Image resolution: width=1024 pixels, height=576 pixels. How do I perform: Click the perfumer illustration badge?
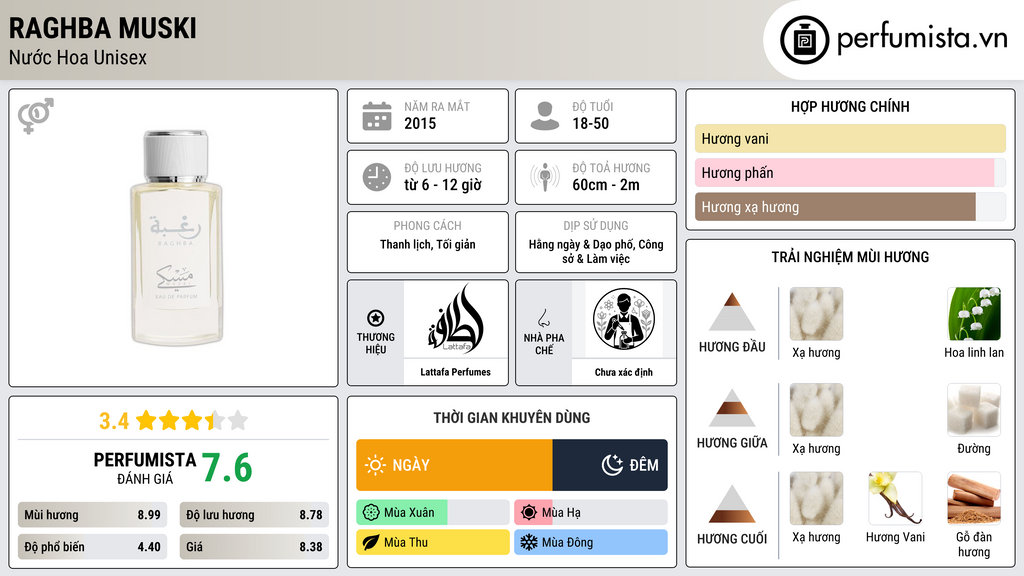point(624,319)
